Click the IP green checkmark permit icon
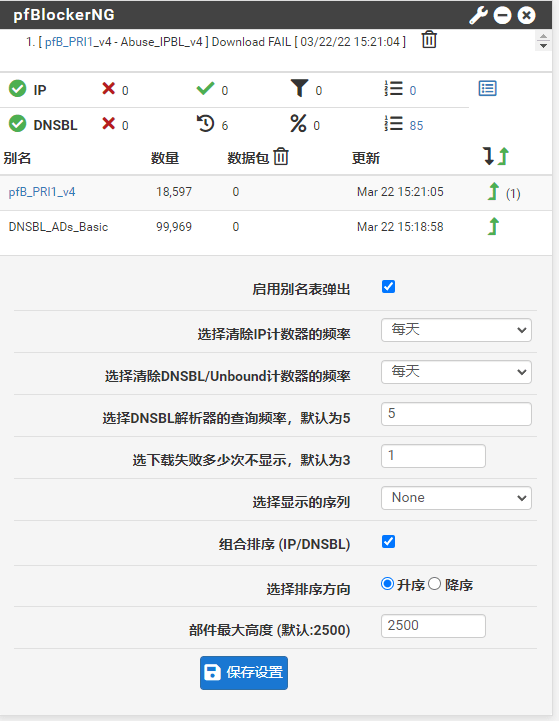Image resolution: width=559 pixels, height=721 pixels. (x=205, y=88)
